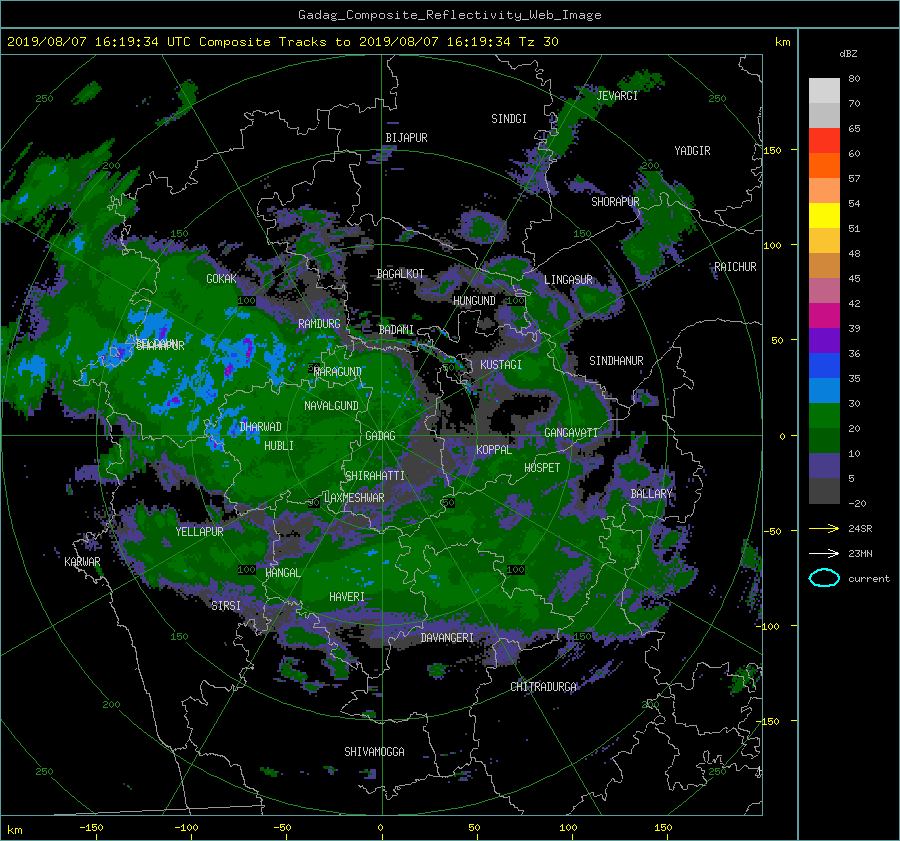Click the LINGASUR town label
The image size is (900, 841).
568,280
